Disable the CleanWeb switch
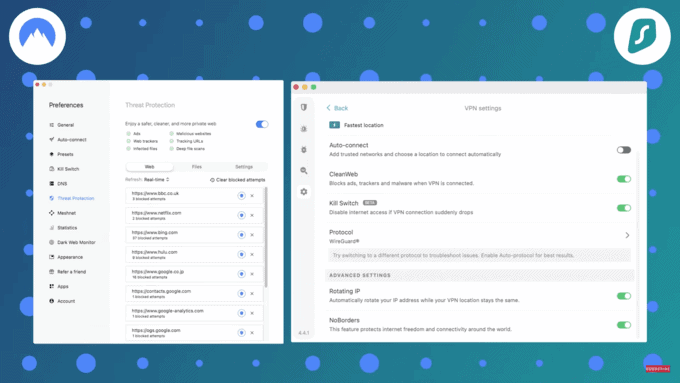The image size is (680, 383). pyautogui.click(x=624, y=179)
